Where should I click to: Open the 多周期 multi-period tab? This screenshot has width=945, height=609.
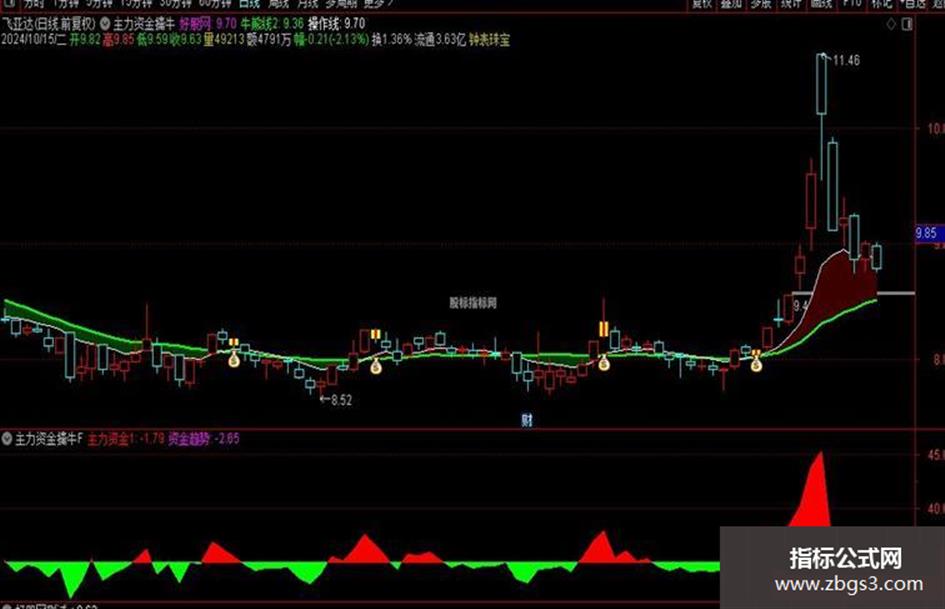(x=341, y=4)
